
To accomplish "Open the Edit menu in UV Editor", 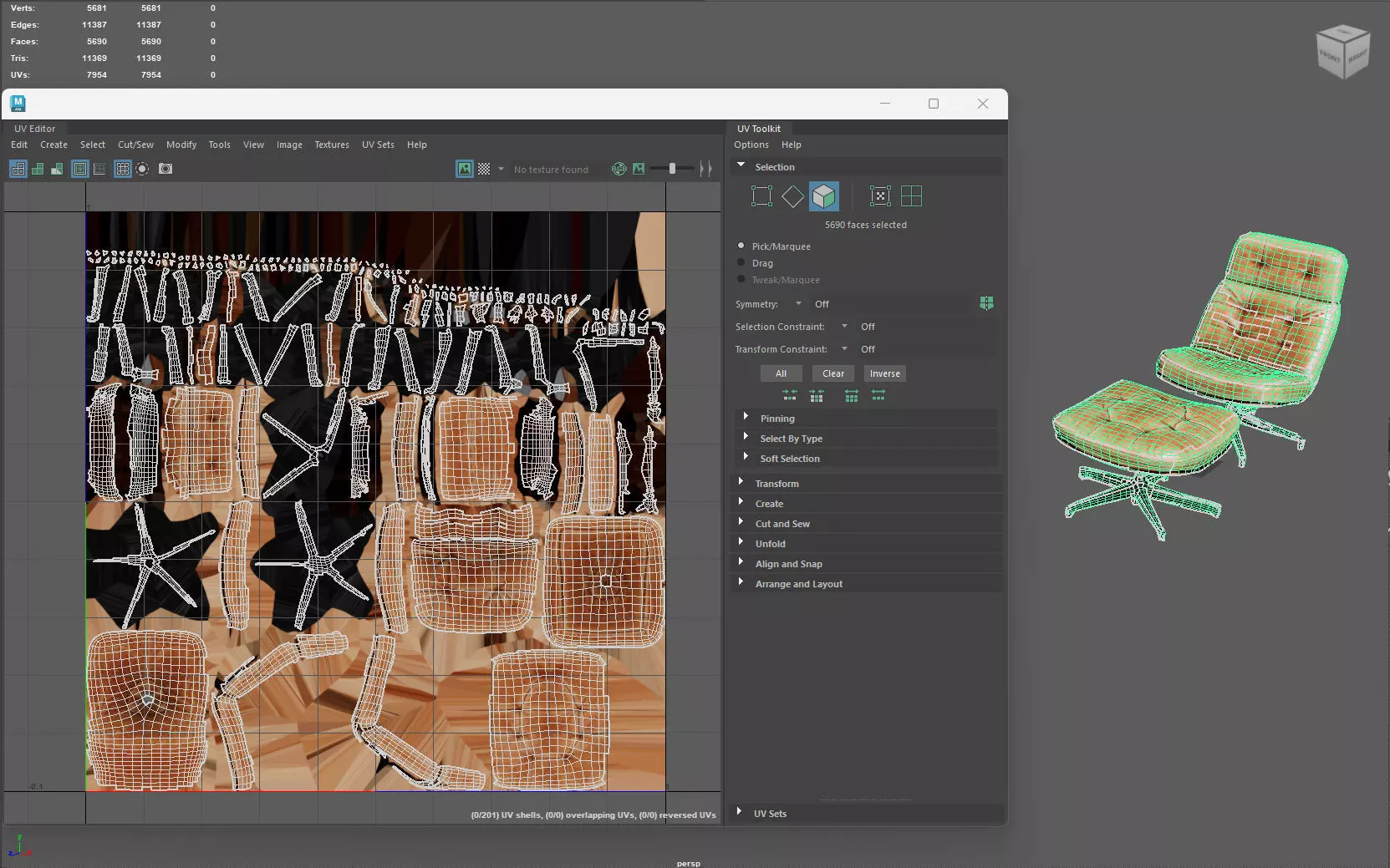I will pos(19,145).
